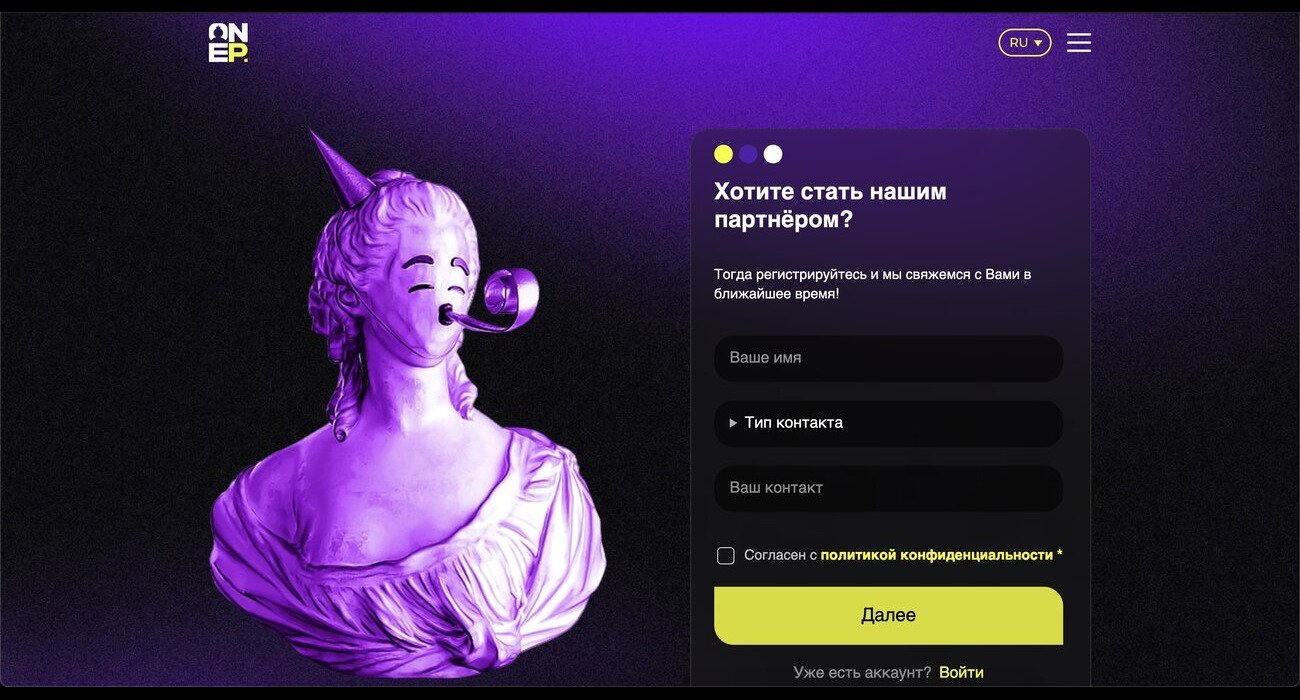Click the statue's cartoon smiling eyes
Viewport: 1300px width, 700px height.
[x=438, y=275]
